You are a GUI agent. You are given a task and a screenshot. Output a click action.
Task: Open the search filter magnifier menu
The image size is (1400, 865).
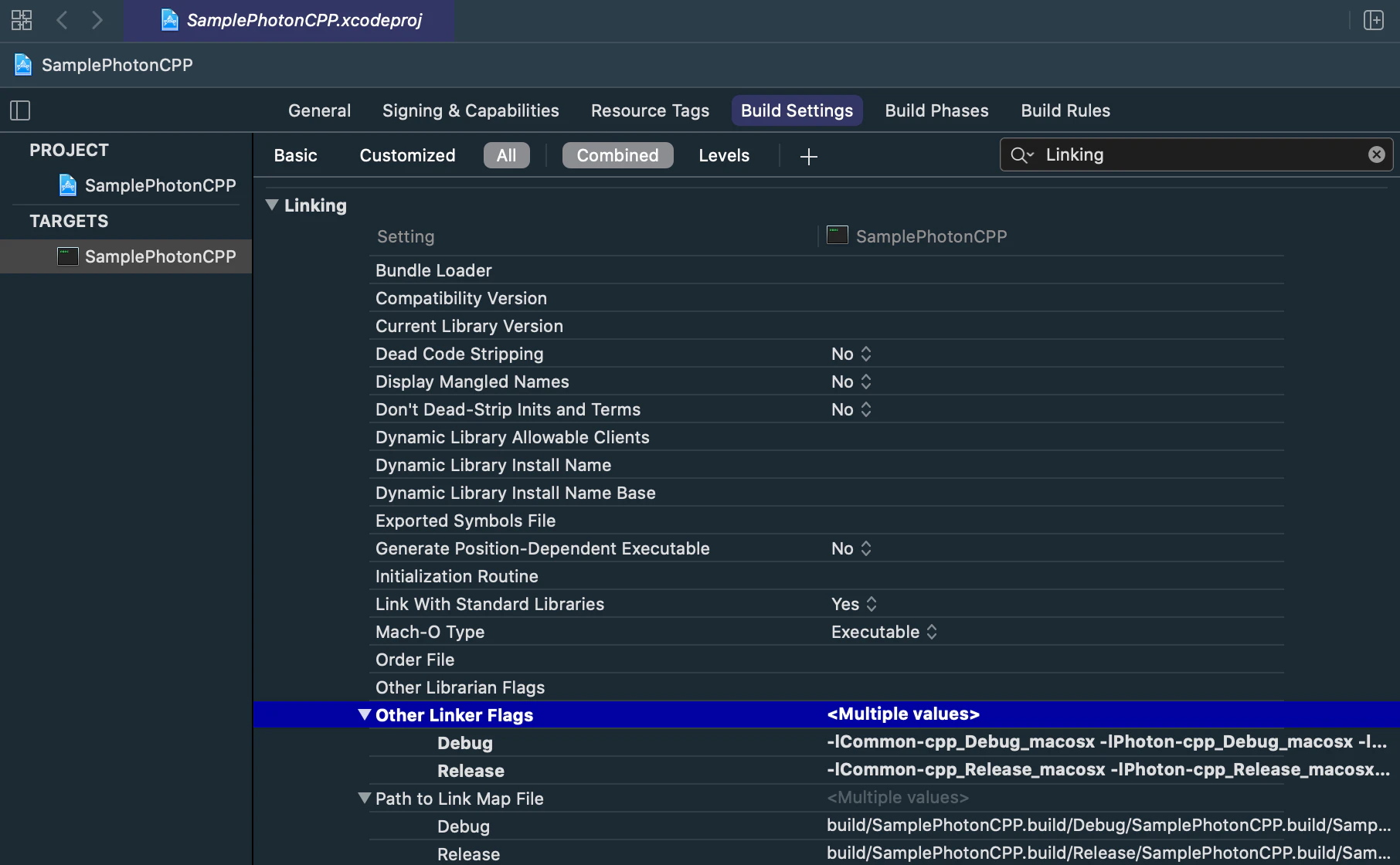click(x=1022, y=155)
